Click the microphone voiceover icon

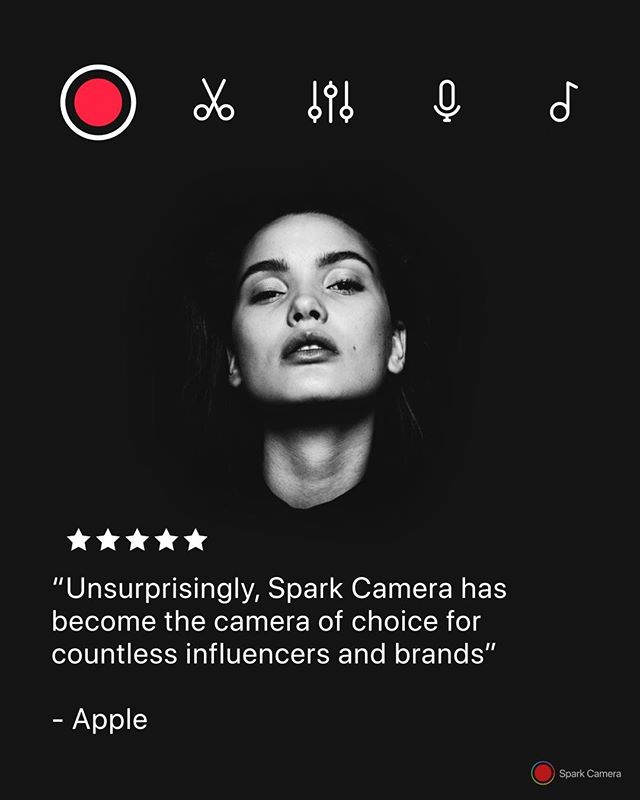tap(447, 101)
